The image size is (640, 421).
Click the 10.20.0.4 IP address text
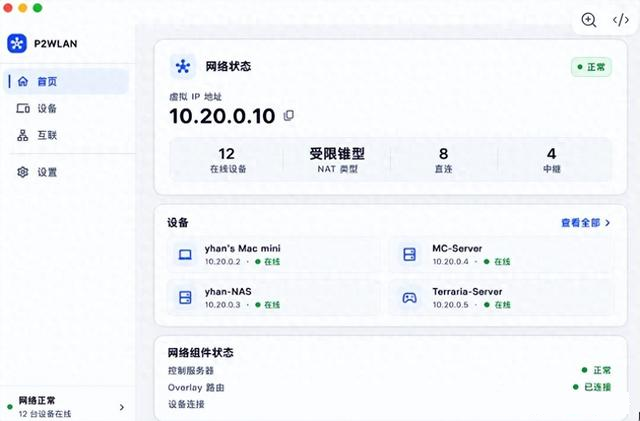click(x=451, y=262)
